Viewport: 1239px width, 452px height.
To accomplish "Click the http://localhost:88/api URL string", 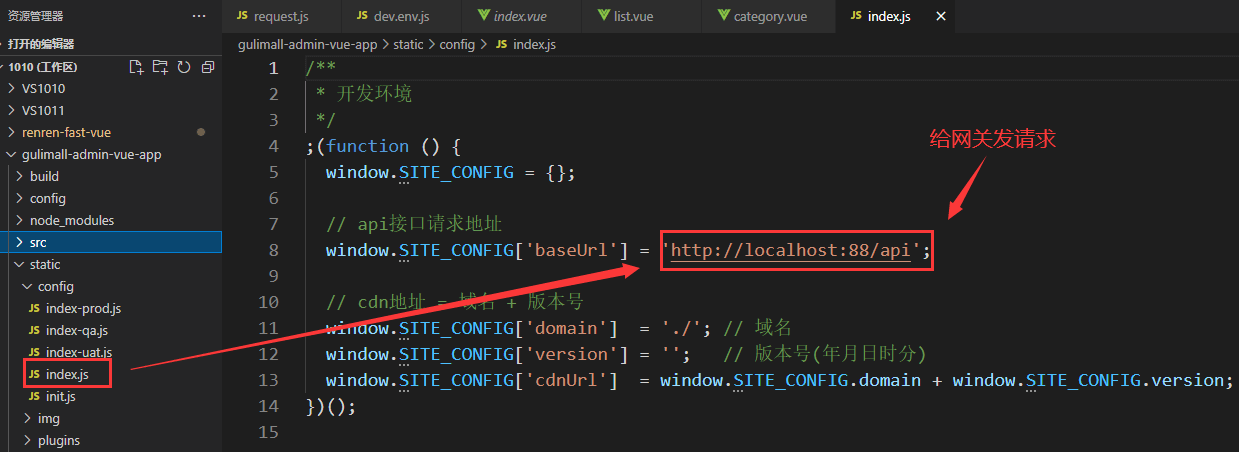I will click(791, 250).
